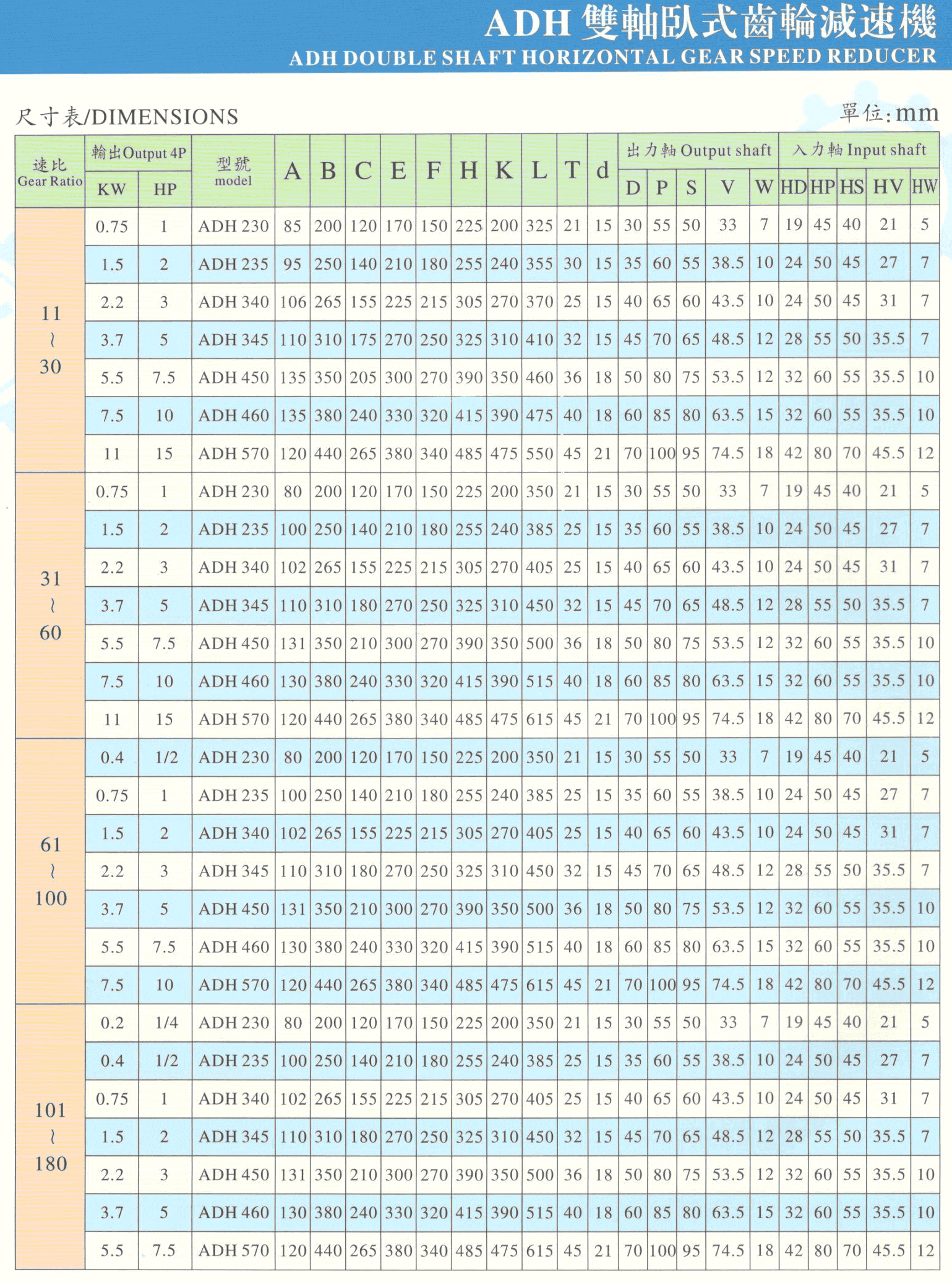This screenshot has height=1282, width=952.
Task: Select the A value 106 for ADH 340
Action: (293, 302)
